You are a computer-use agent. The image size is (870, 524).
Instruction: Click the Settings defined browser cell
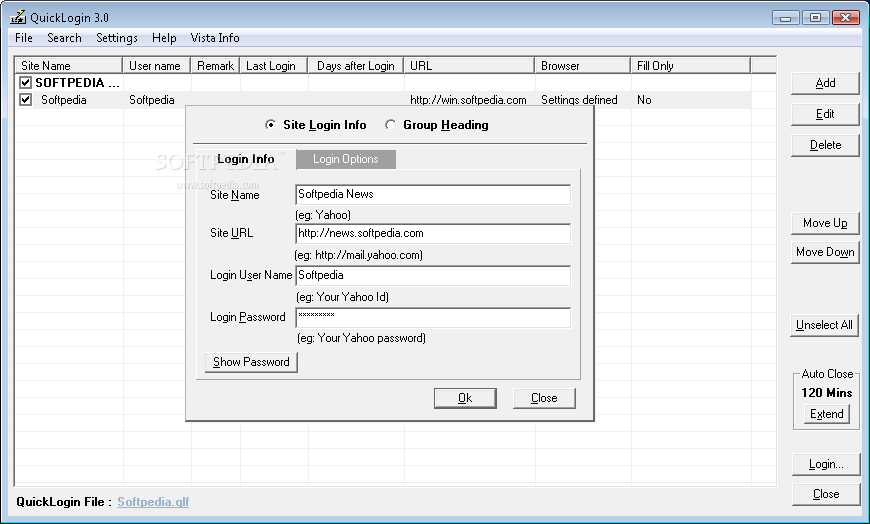point(579,100)
